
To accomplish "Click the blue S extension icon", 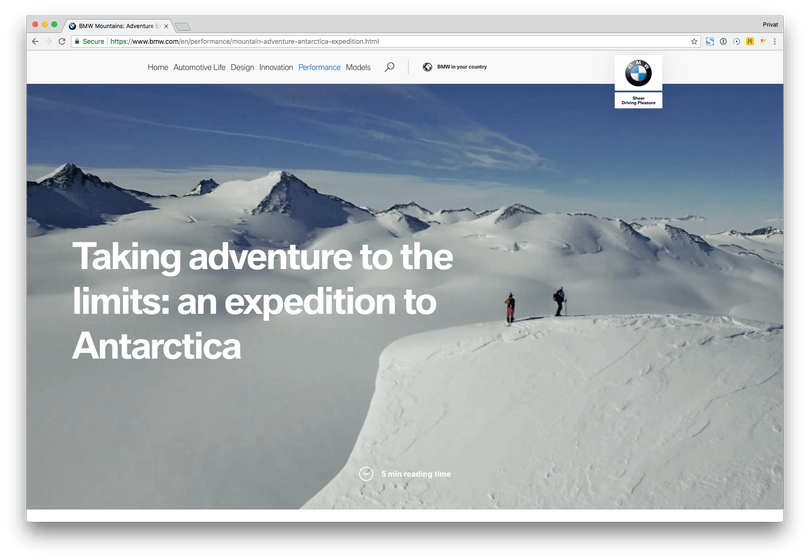I will (x=710, y=41).
